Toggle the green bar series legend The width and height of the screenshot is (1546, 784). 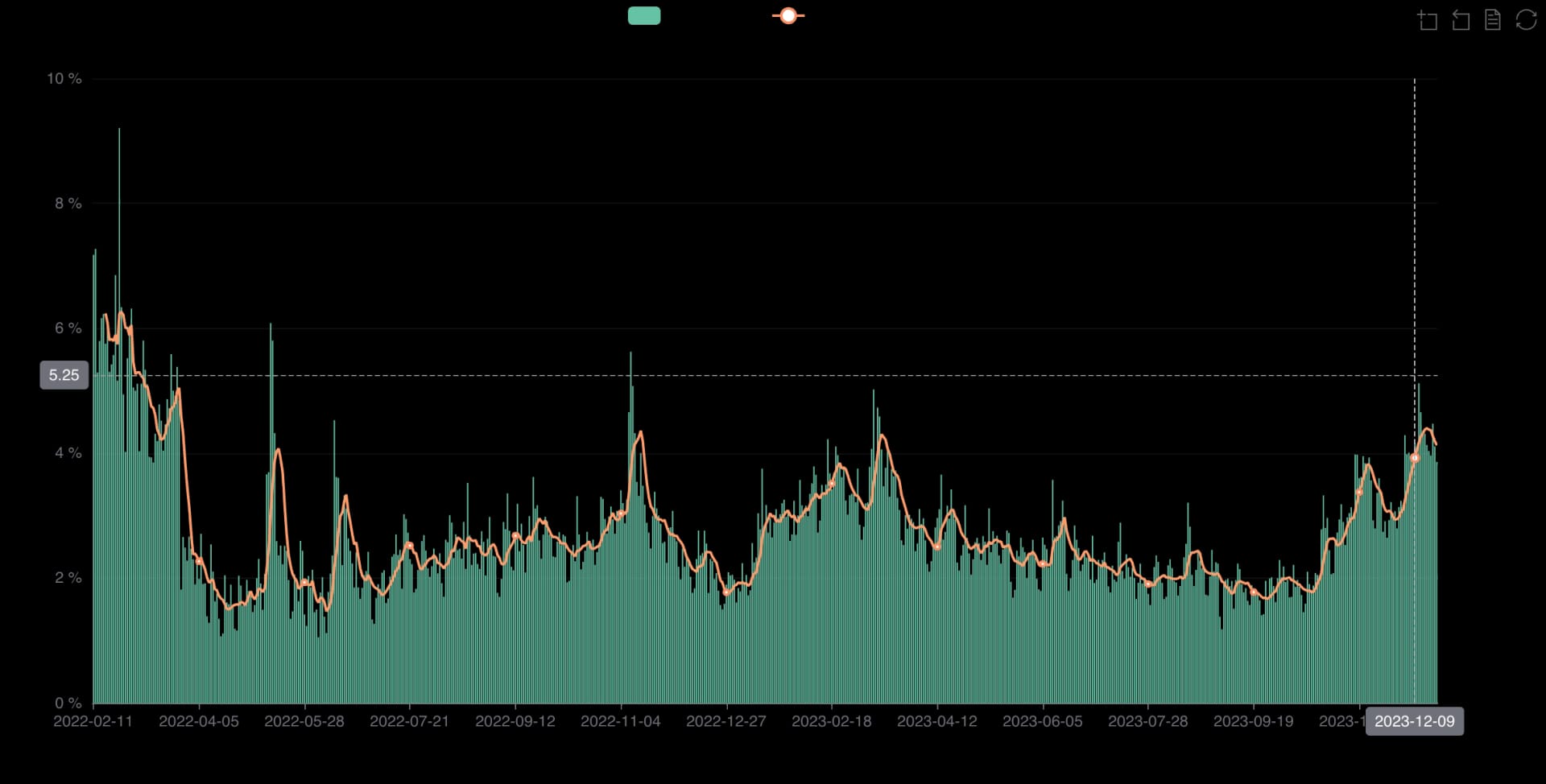click(x=644, y=16)
